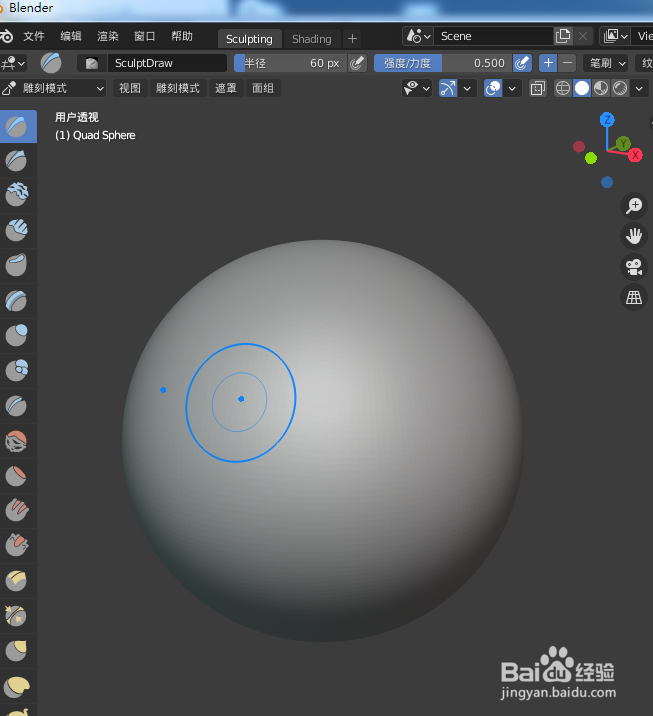The image size is (653, 716).
Task: Toggle viewport overlays display
Action: pyautogui.click(x=493, y=88)
